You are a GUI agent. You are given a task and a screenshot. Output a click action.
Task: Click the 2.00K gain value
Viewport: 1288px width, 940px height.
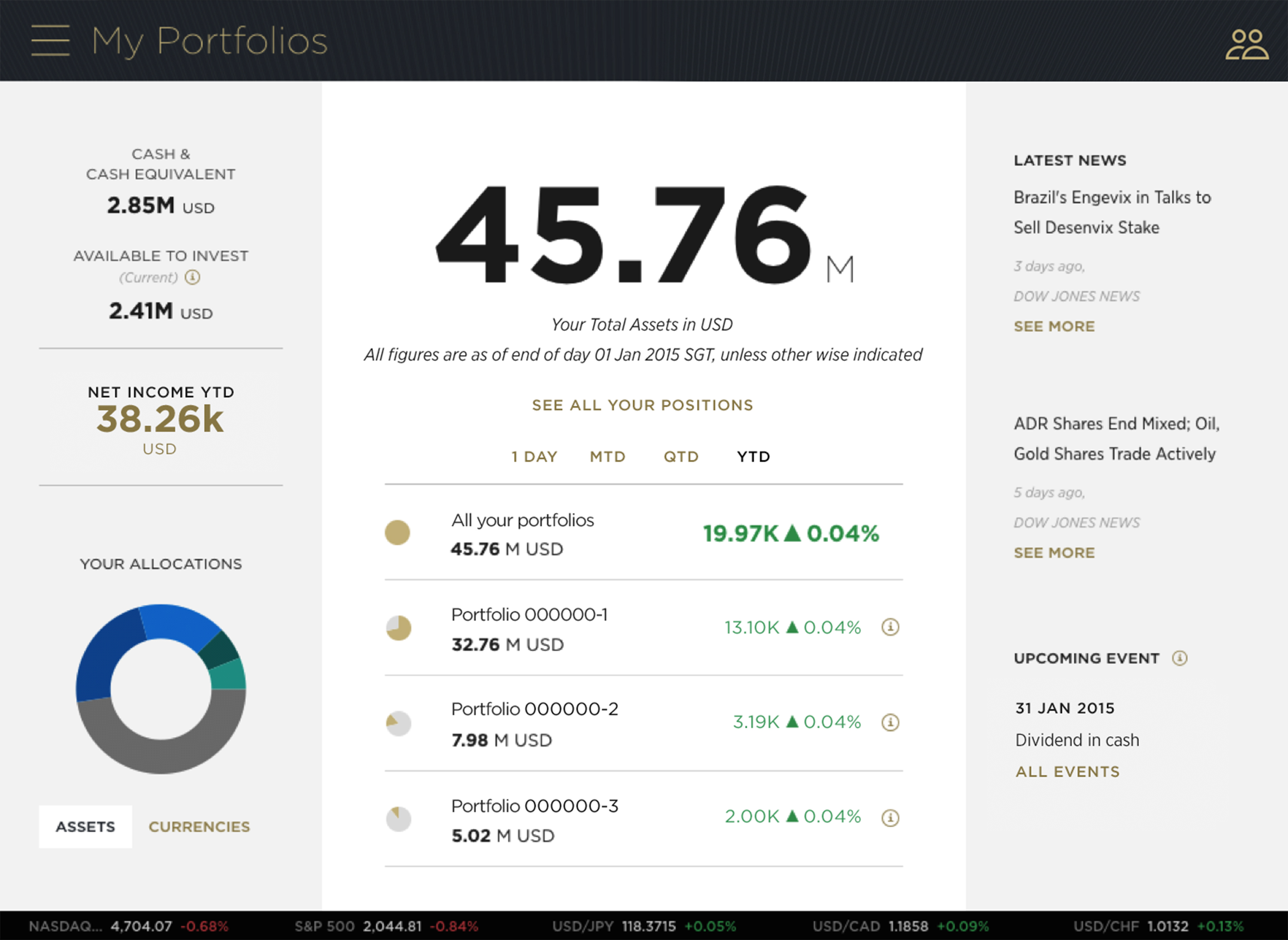[x=752, y=816]
